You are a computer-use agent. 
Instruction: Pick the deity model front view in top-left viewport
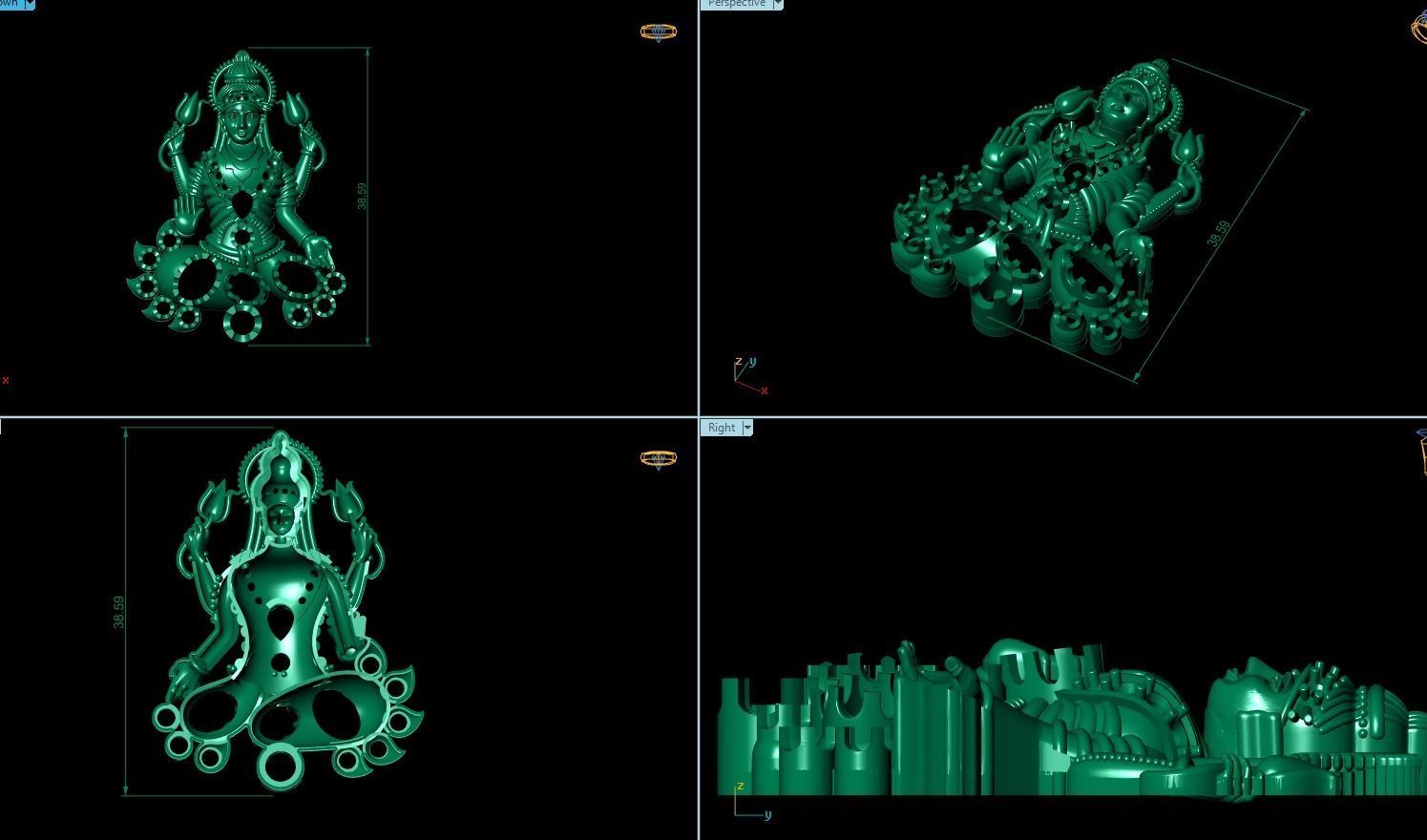[x=237, y=196]
